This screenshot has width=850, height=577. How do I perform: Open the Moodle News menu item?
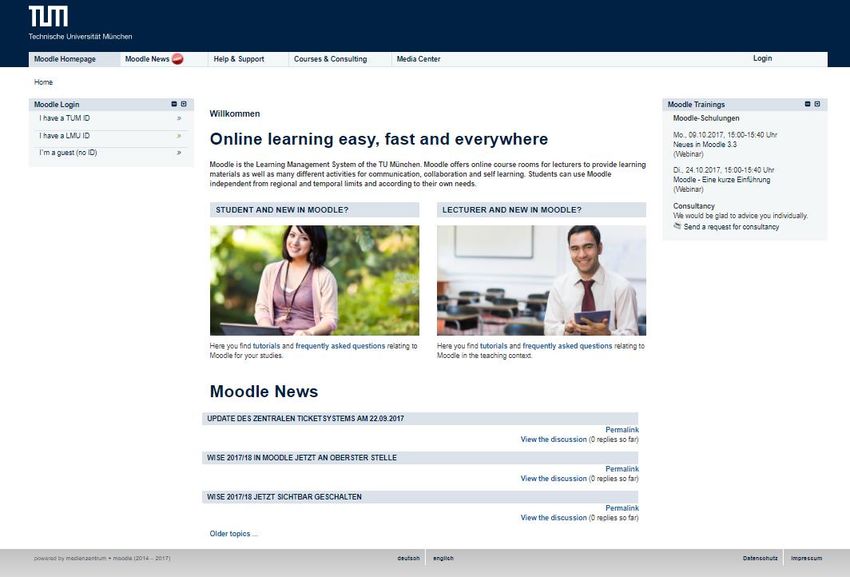pos(147,59)
